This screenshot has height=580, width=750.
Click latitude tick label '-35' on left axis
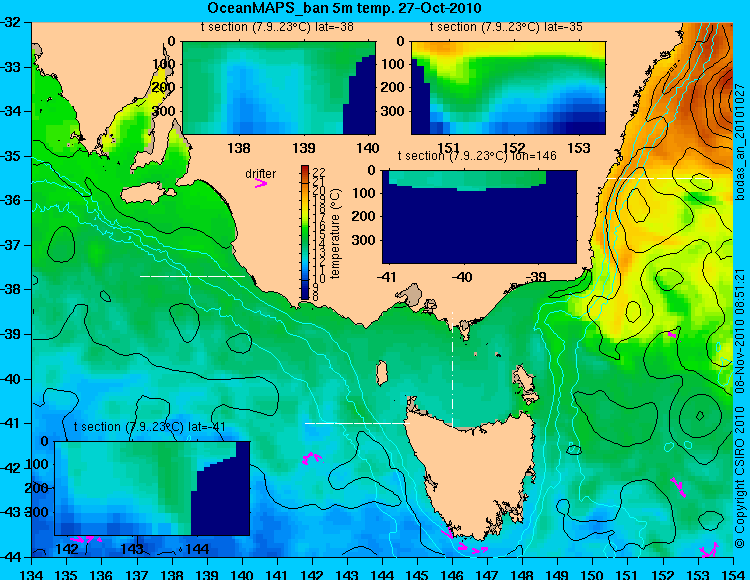click(x=11, y=156)
